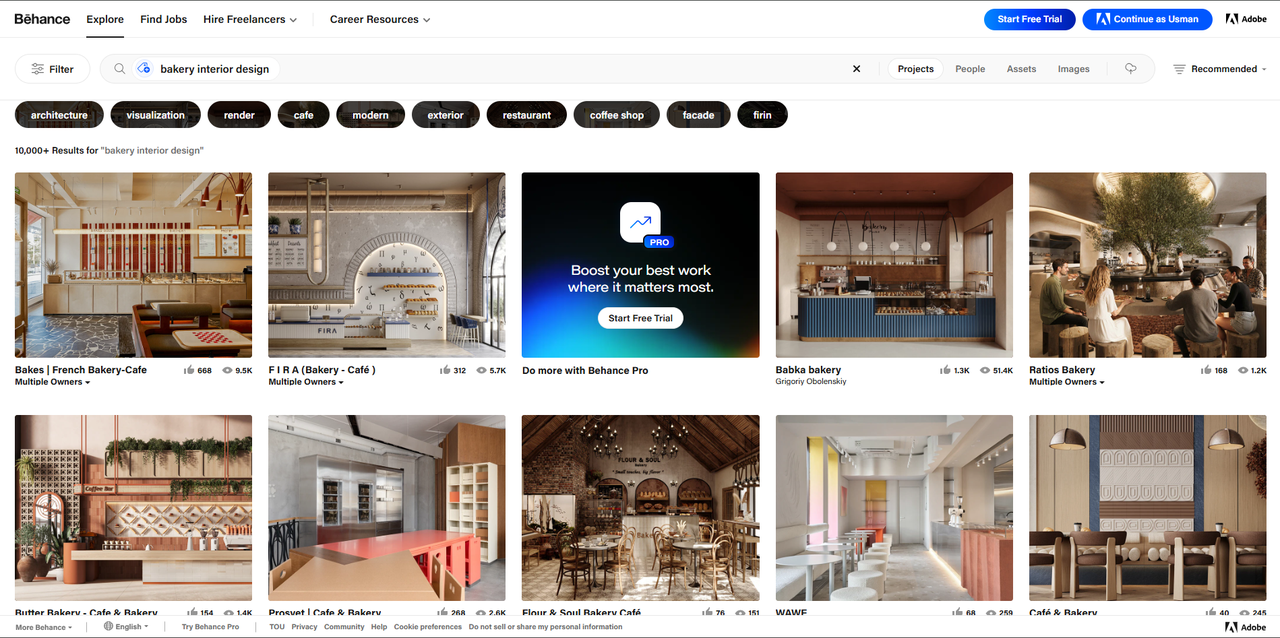This screenshot has height=638, width=1280.
Task: Open the search filters panel
Action: 51,68
